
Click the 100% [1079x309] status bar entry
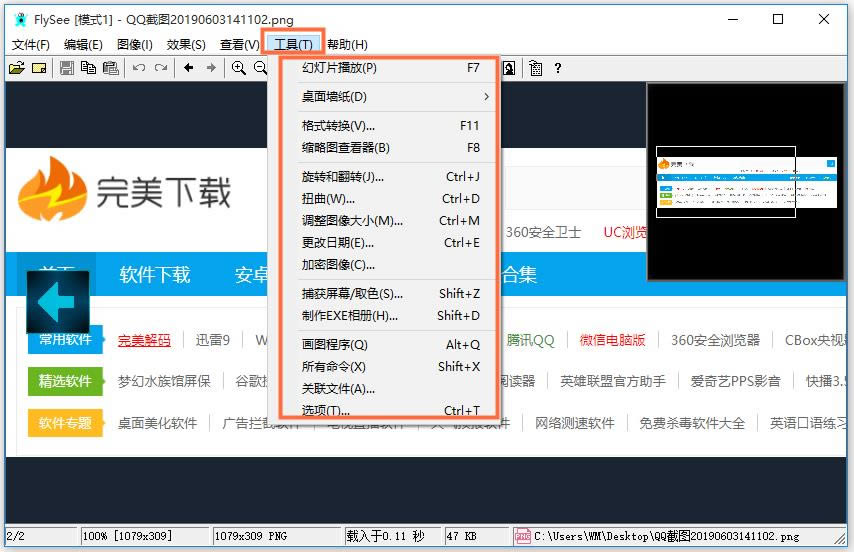coord(145,536)
